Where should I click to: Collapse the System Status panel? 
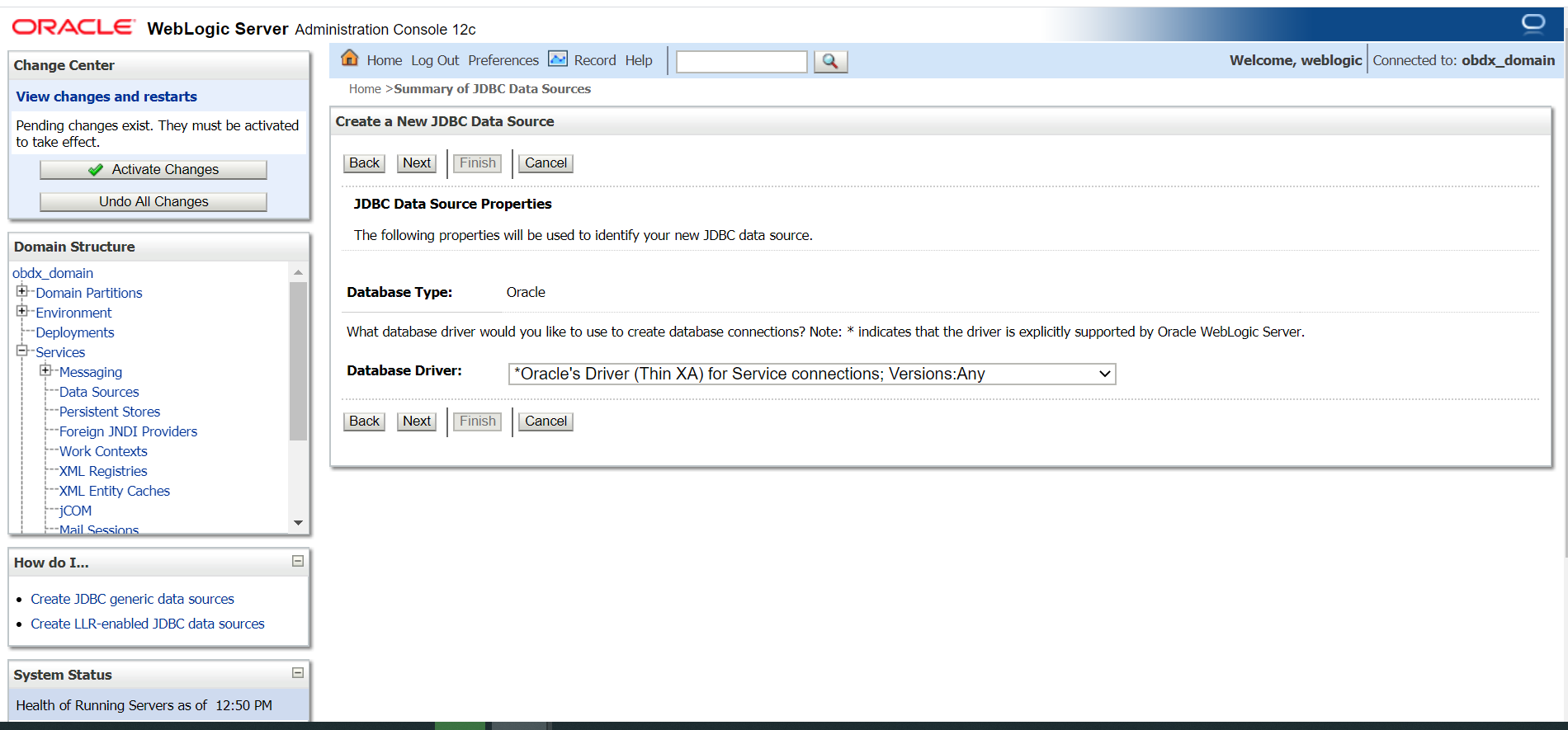tap(298, 673)
